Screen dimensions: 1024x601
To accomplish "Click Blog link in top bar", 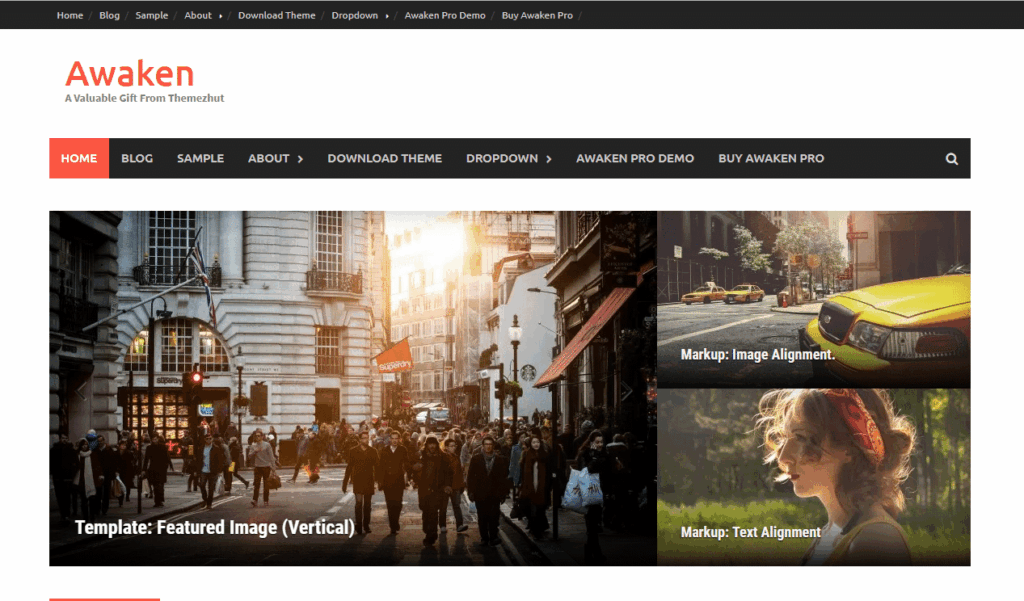I will [109, 15].
